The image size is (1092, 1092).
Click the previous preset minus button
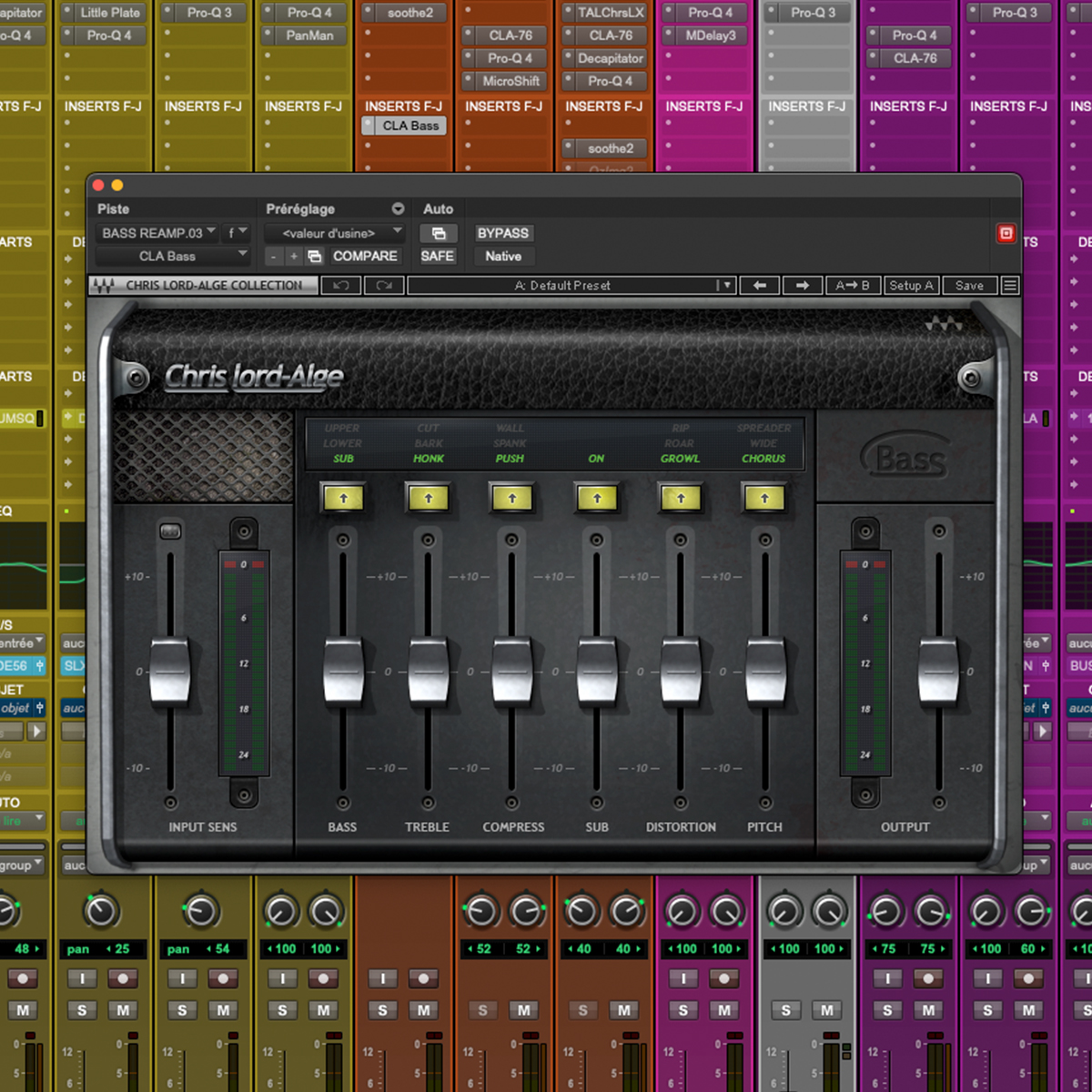(274, 257)
